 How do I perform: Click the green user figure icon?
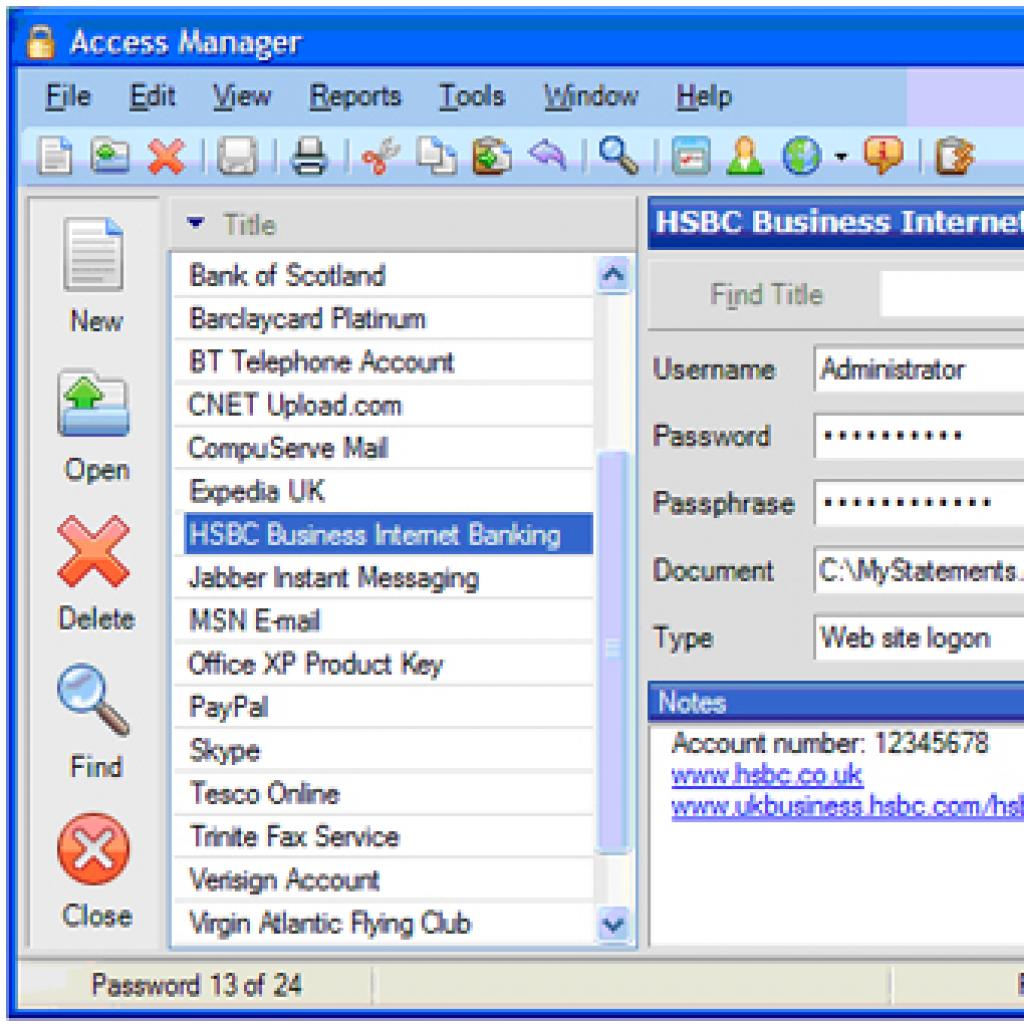tap(745, 156)
